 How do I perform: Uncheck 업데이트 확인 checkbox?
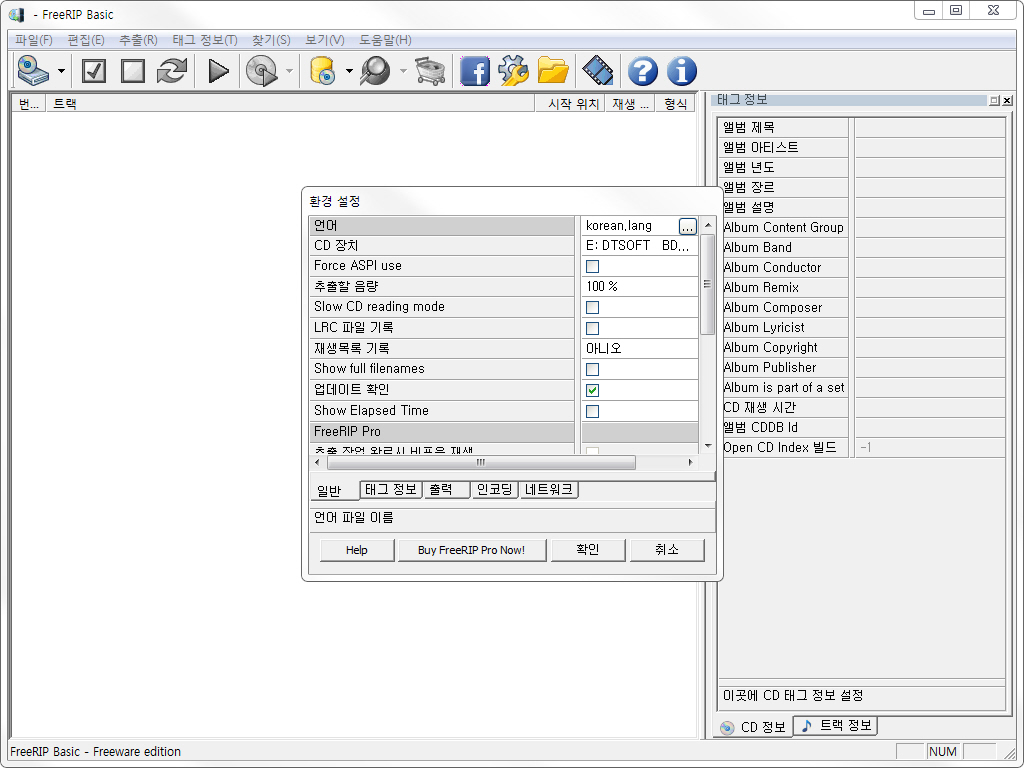[592, 390]
